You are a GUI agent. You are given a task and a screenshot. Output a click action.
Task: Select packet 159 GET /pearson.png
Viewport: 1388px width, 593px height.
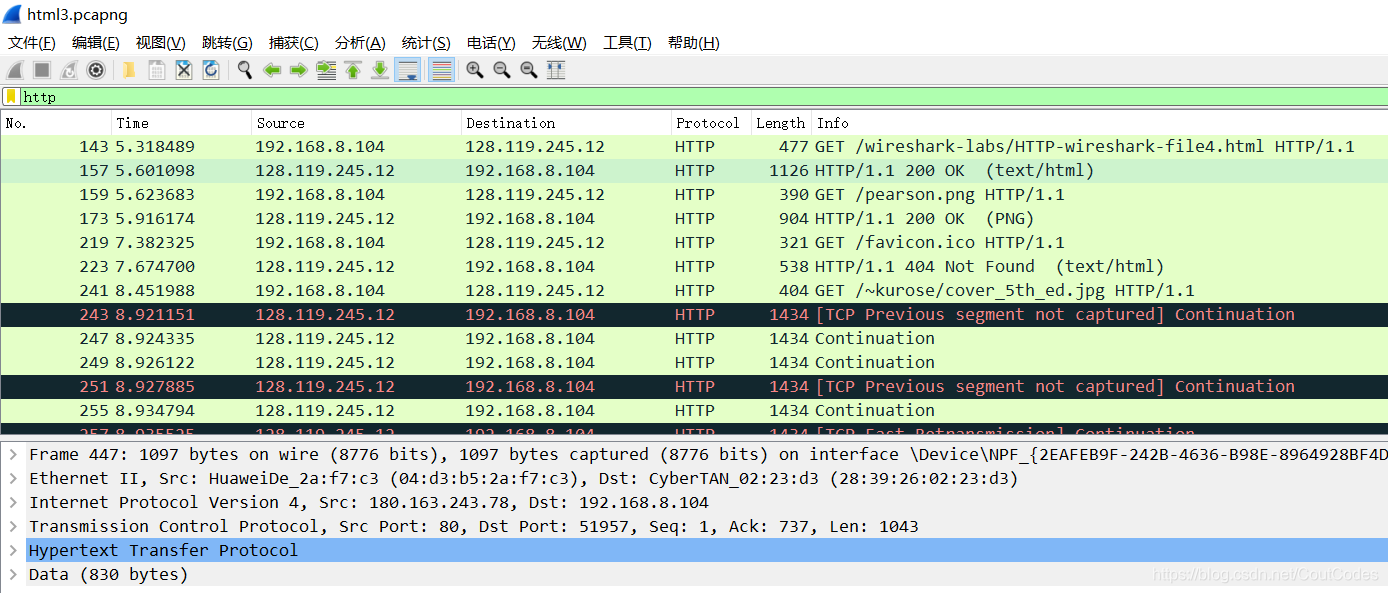point(694,194)
